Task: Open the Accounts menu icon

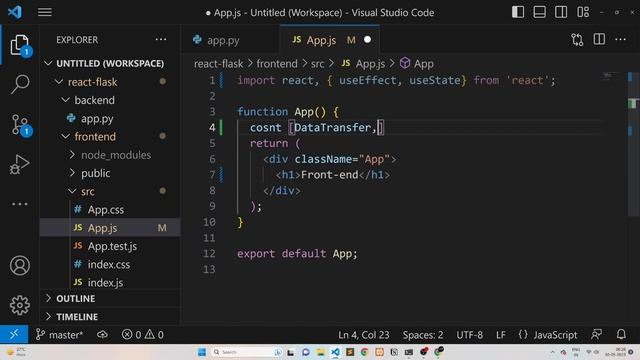Action: (20, 266)
